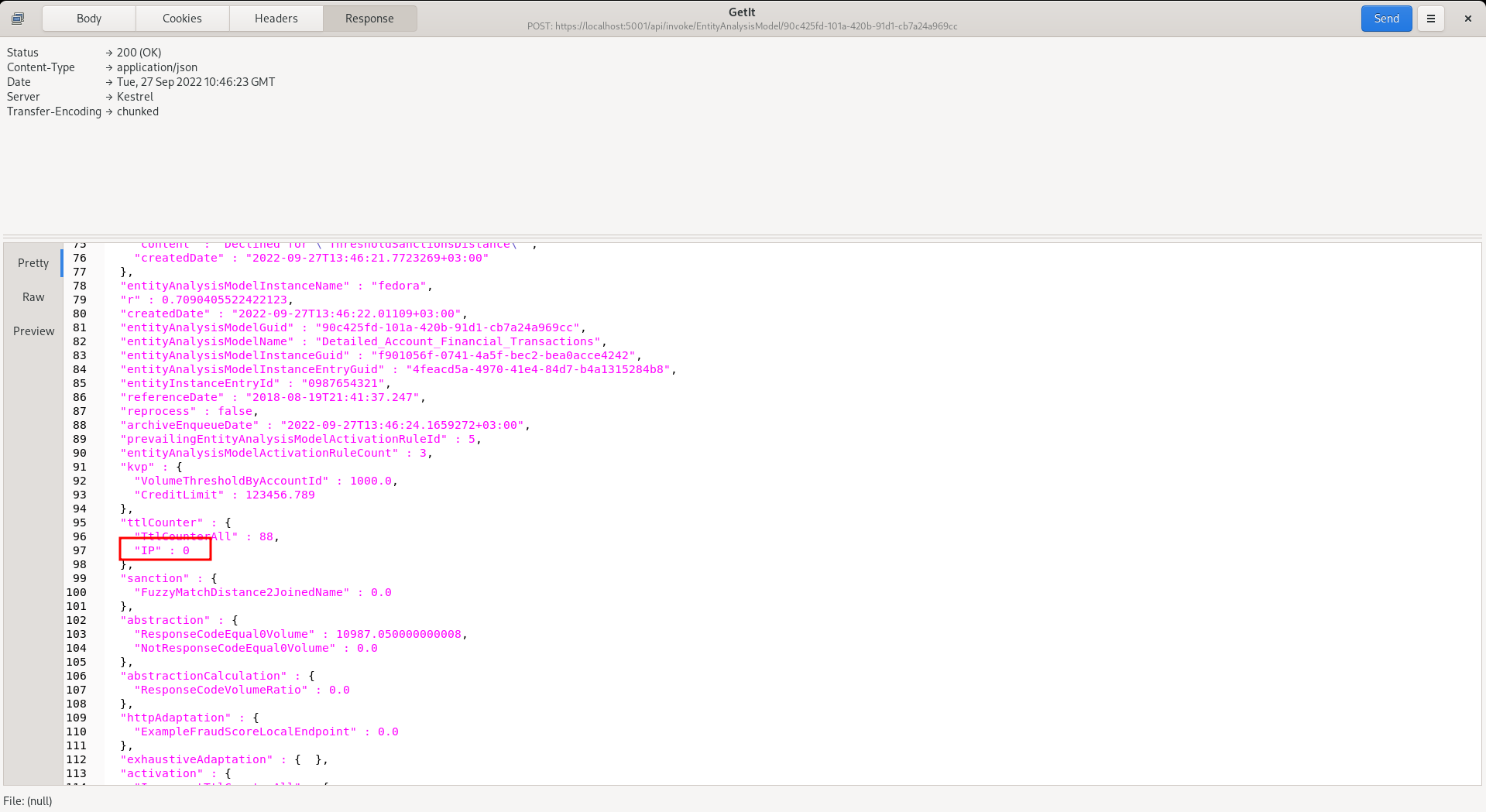
Task: Click the Send button
Action: [1386, 19]
